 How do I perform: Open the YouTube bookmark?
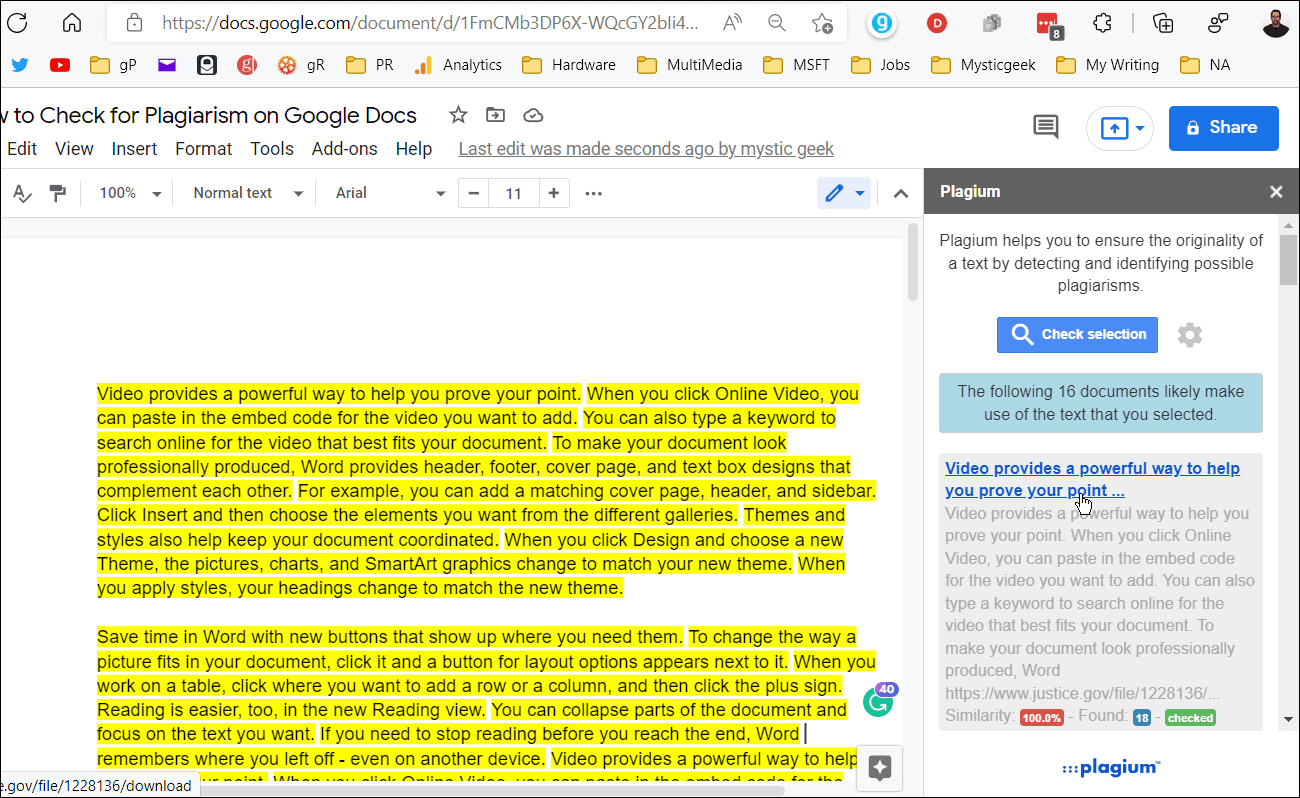click(x=60, y=65)
